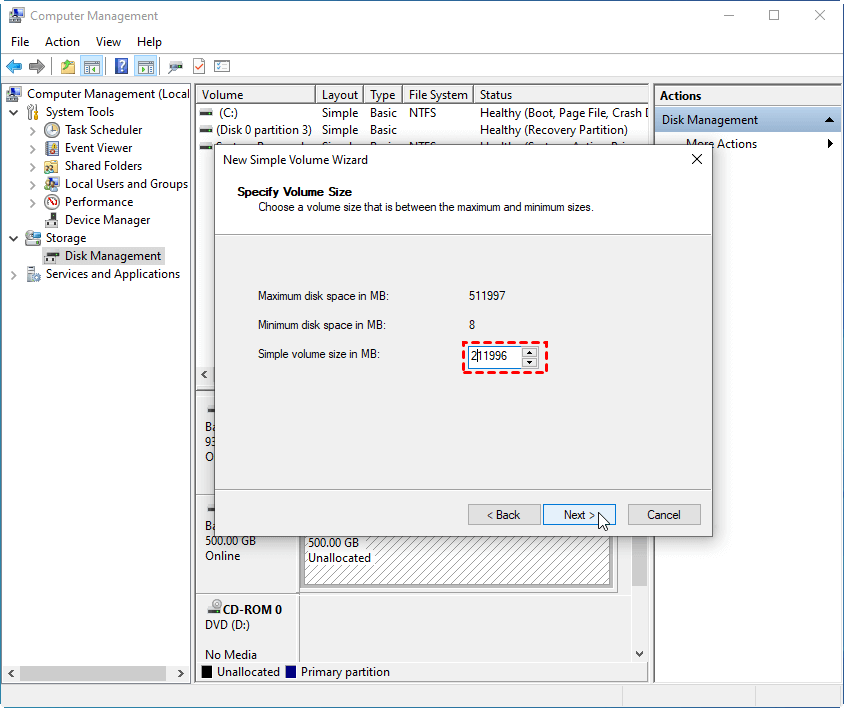Open the File menu

click(20, 41)
